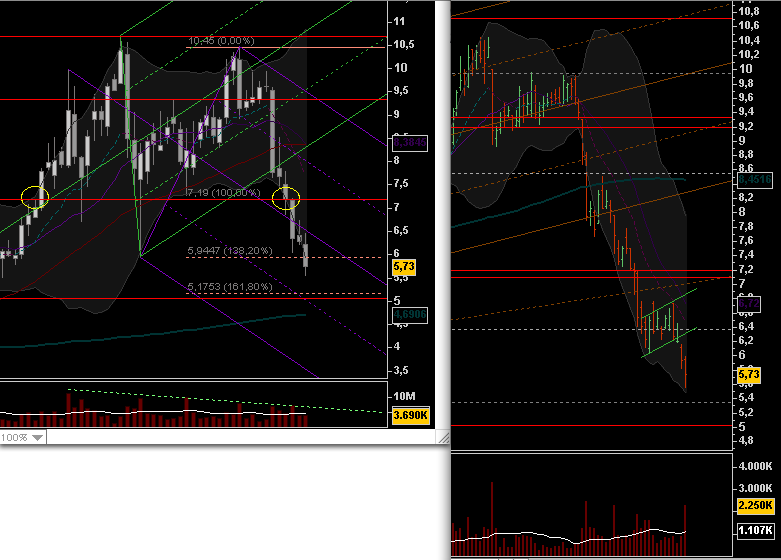Screen dimensions: 781x560
Task: Click the 3,5 price axis label, left chart
Action: (401, 370)
